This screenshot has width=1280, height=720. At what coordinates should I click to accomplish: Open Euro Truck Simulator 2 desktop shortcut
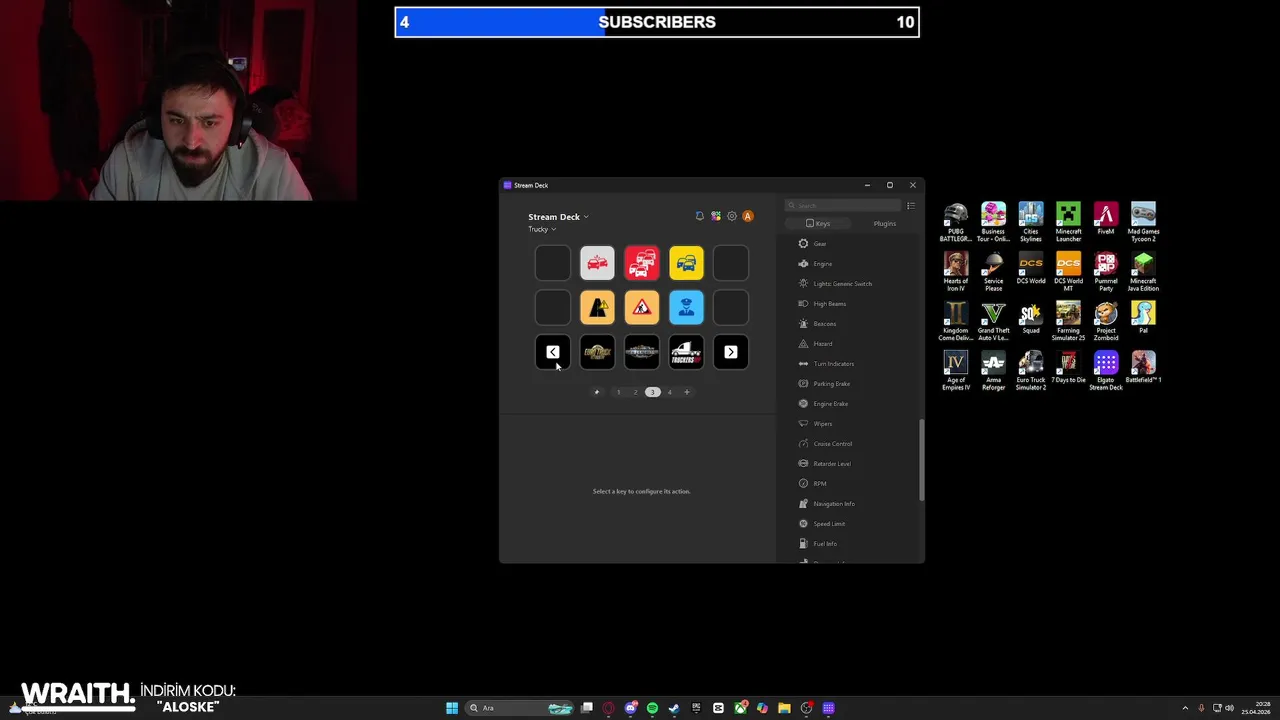point(1031,371)
